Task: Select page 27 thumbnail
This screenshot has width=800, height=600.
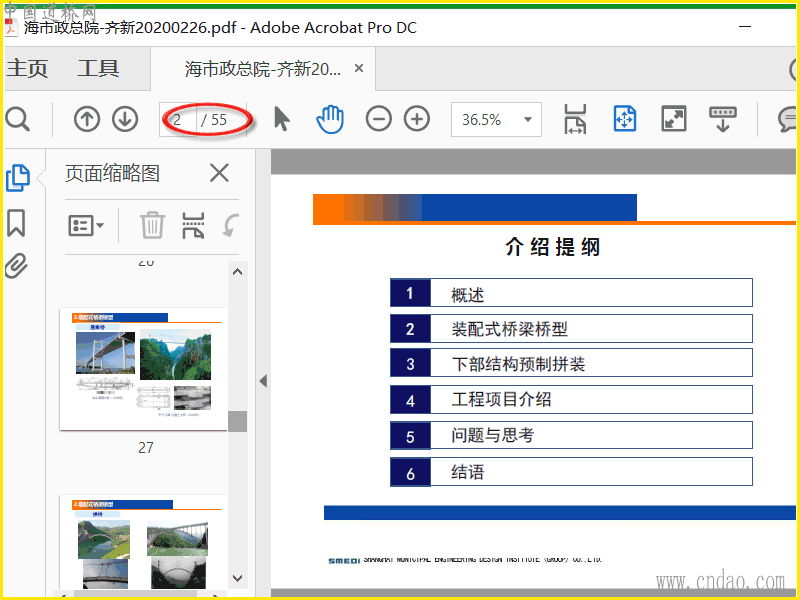Action: pos(143,369)
